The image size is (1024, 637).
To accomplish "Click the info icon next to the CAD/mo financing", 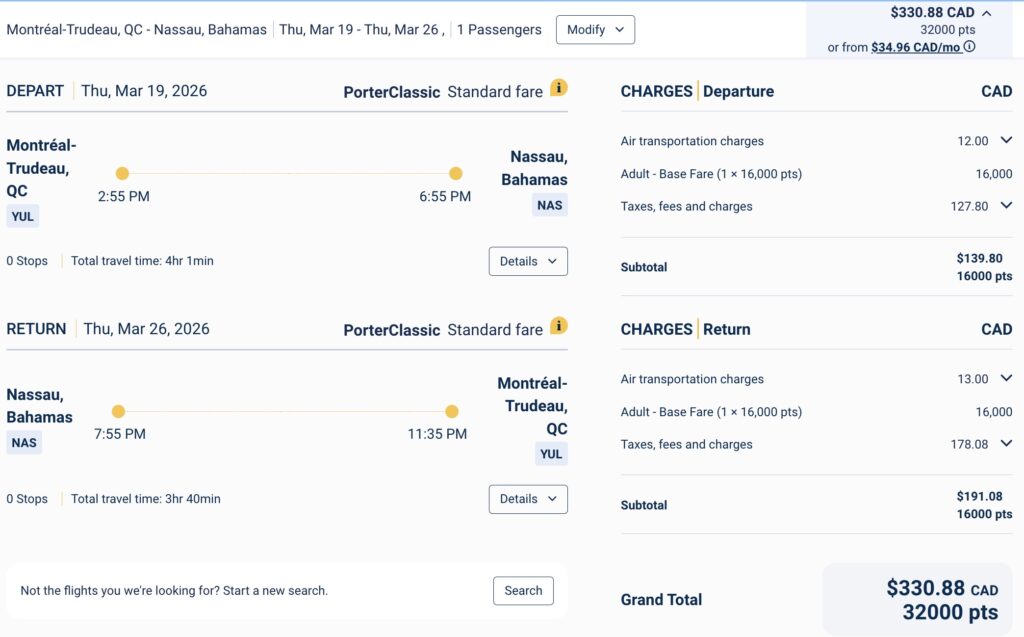I will coord(969,47).
